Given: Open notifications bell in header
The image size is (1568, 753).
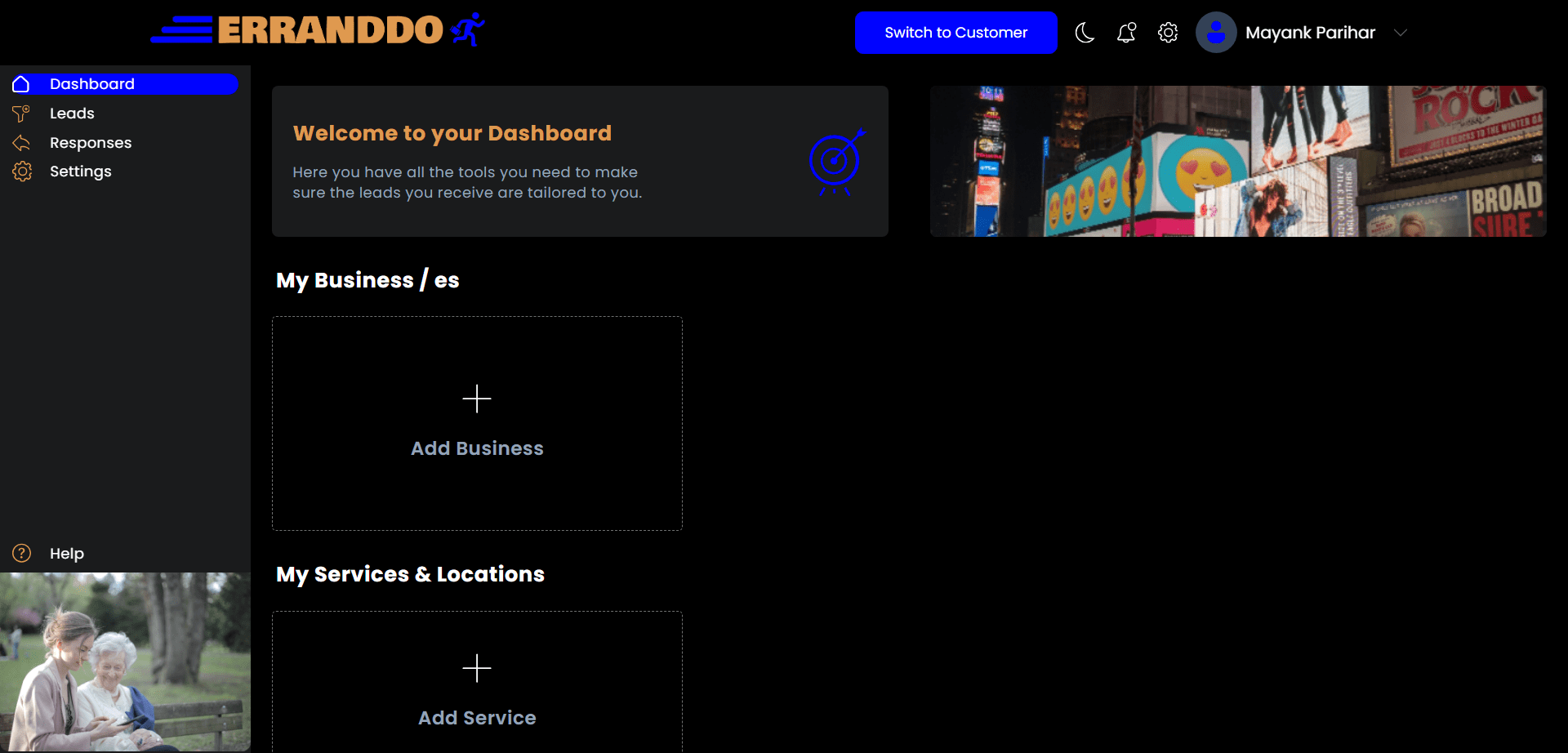Looking at the screenshot, I should 1126,33.
